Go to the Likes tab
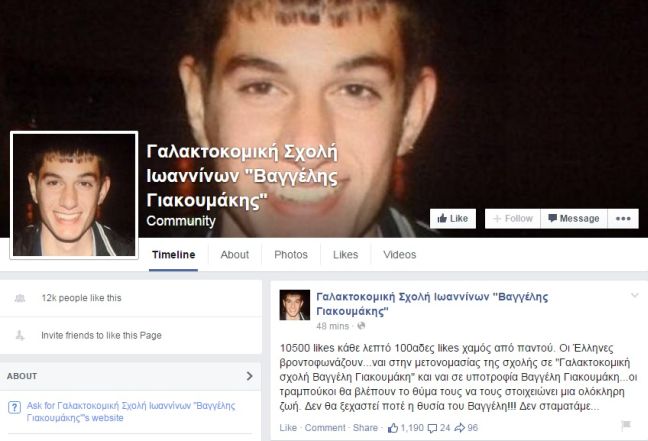This screenshot has width=648, height=441. (345, 255)
